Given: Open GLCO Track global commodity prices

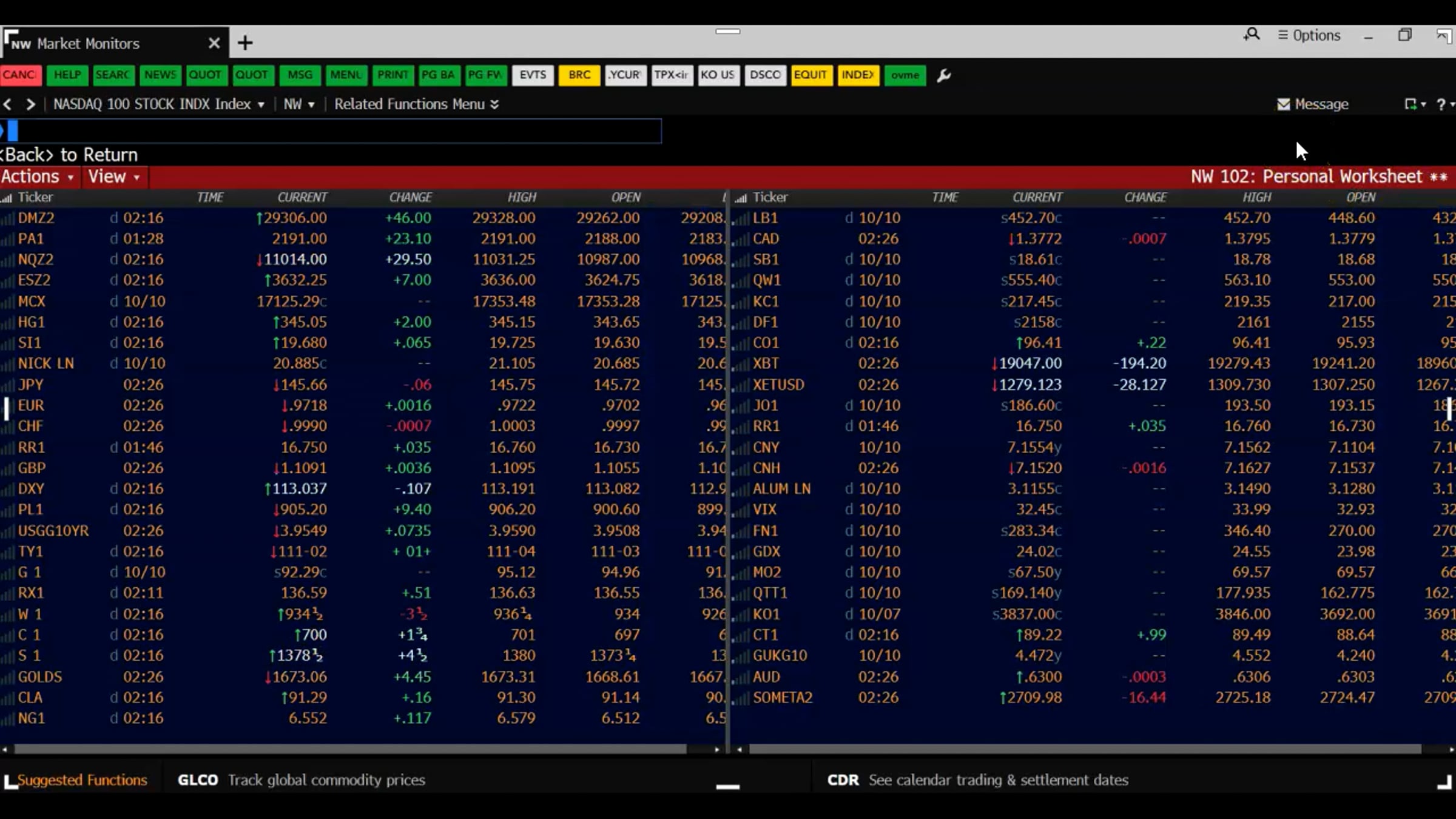Looking at the screenshot, I should click(302, 780).
